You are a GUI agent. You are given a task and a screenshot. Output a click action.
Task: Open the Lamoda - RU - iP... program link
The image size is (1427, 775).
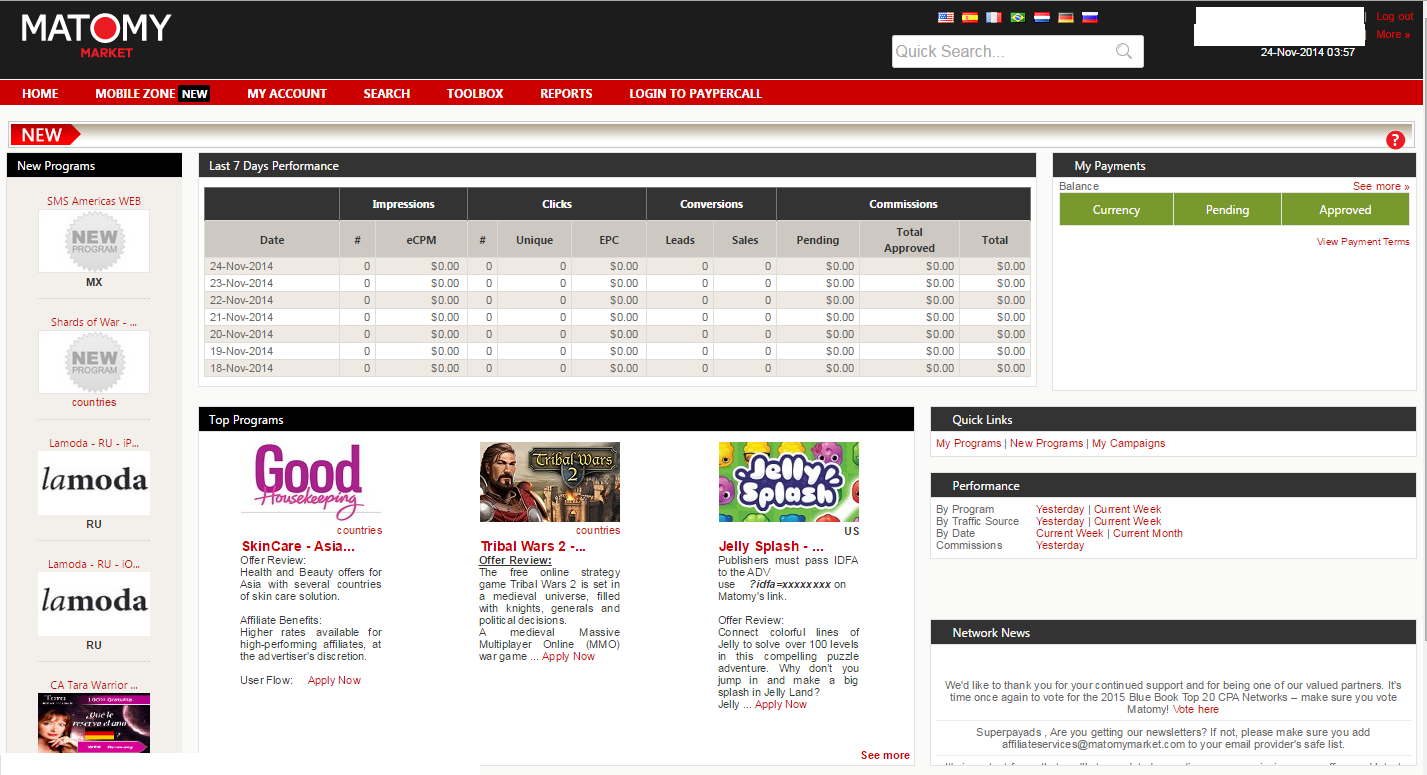click(94, 443)
